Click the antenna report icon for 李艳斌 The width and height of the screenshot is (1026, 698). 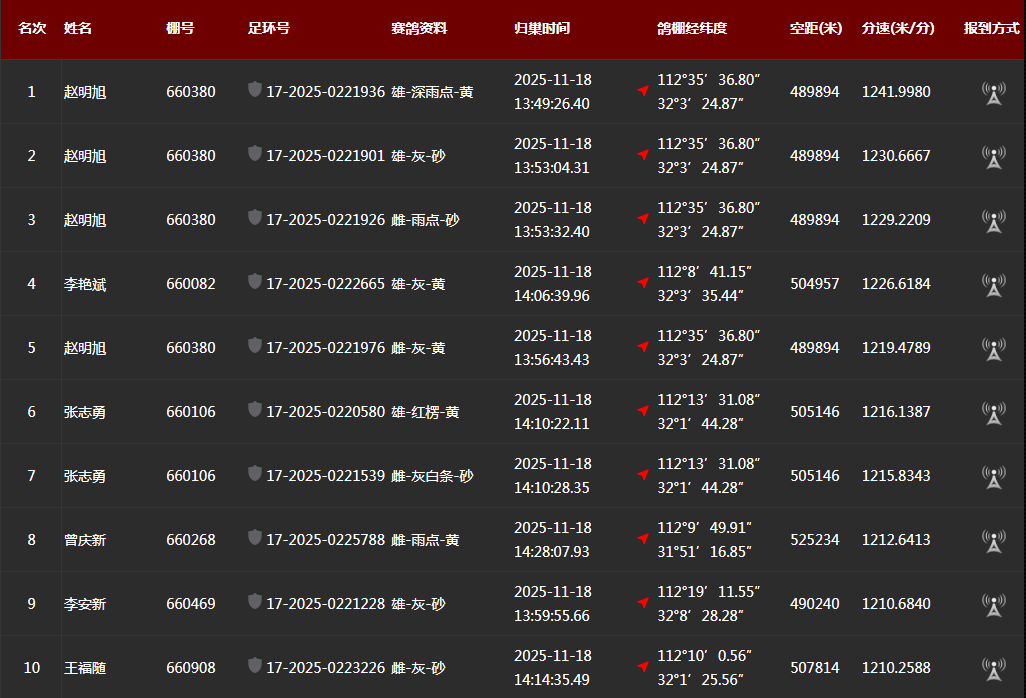993,285
